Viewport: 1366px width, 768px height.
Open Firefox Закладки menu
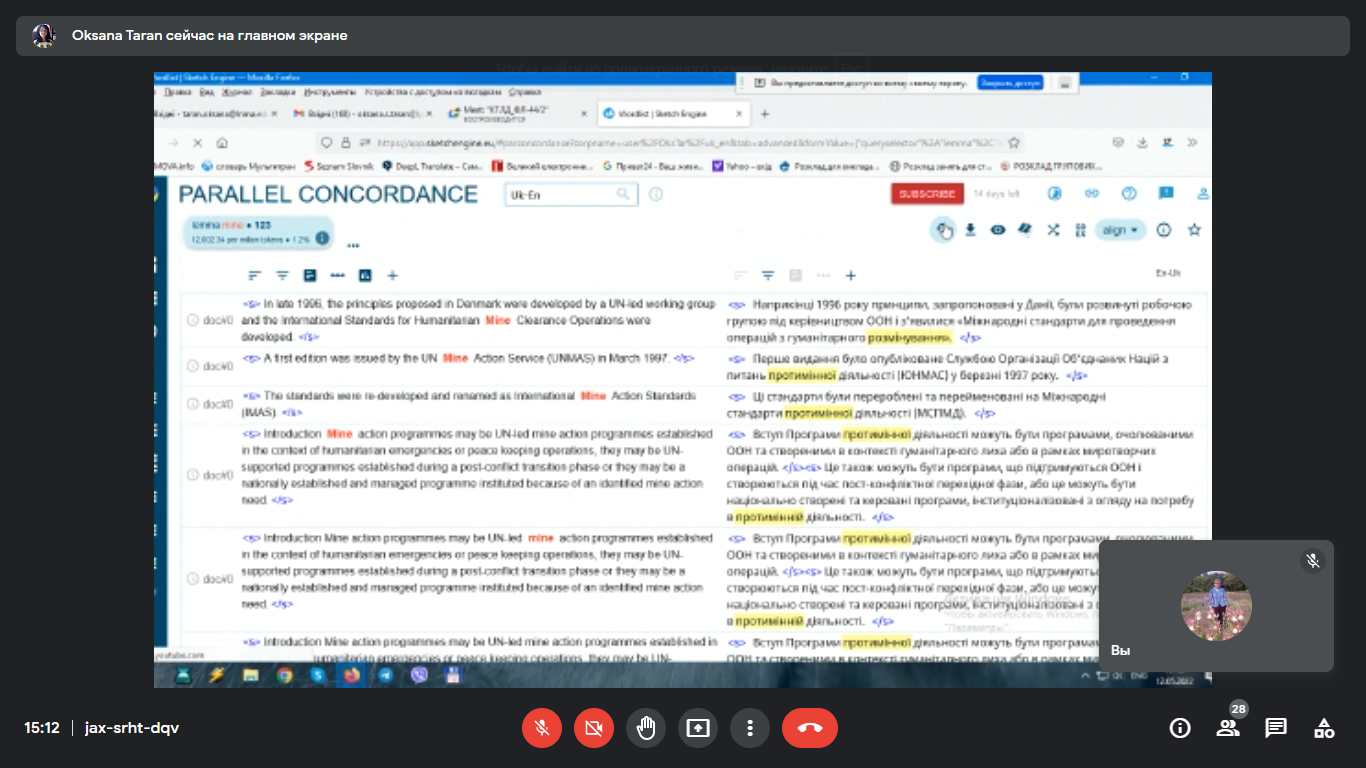click(x=279, y=91)
